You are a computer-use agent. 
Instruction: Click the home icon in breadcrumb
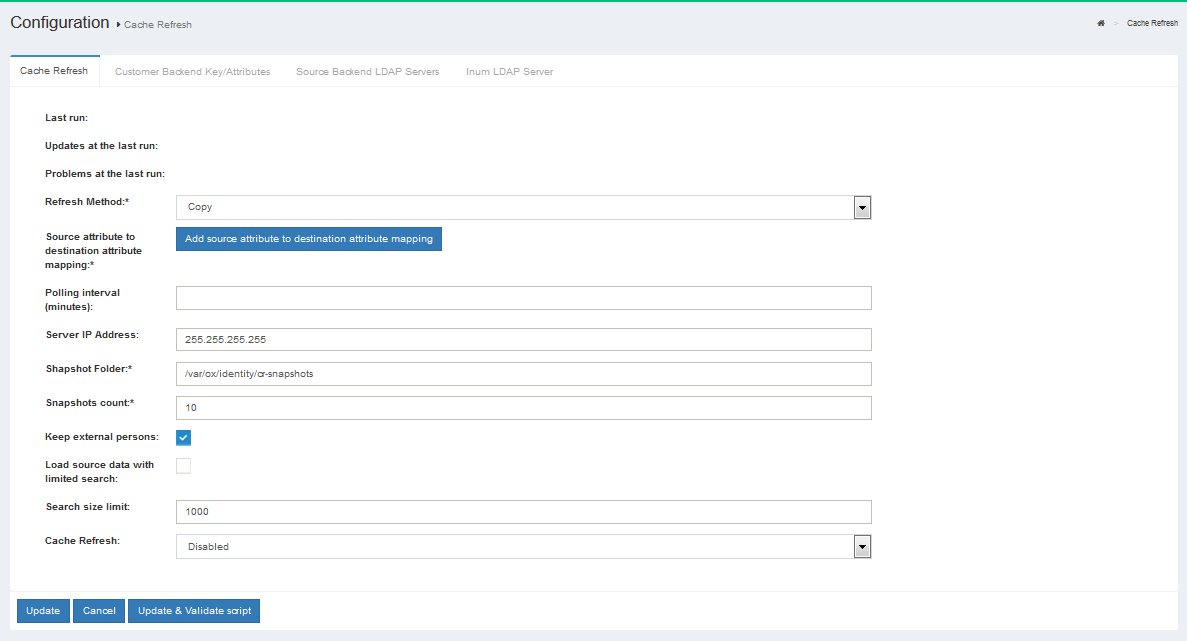pos(1101,23)
